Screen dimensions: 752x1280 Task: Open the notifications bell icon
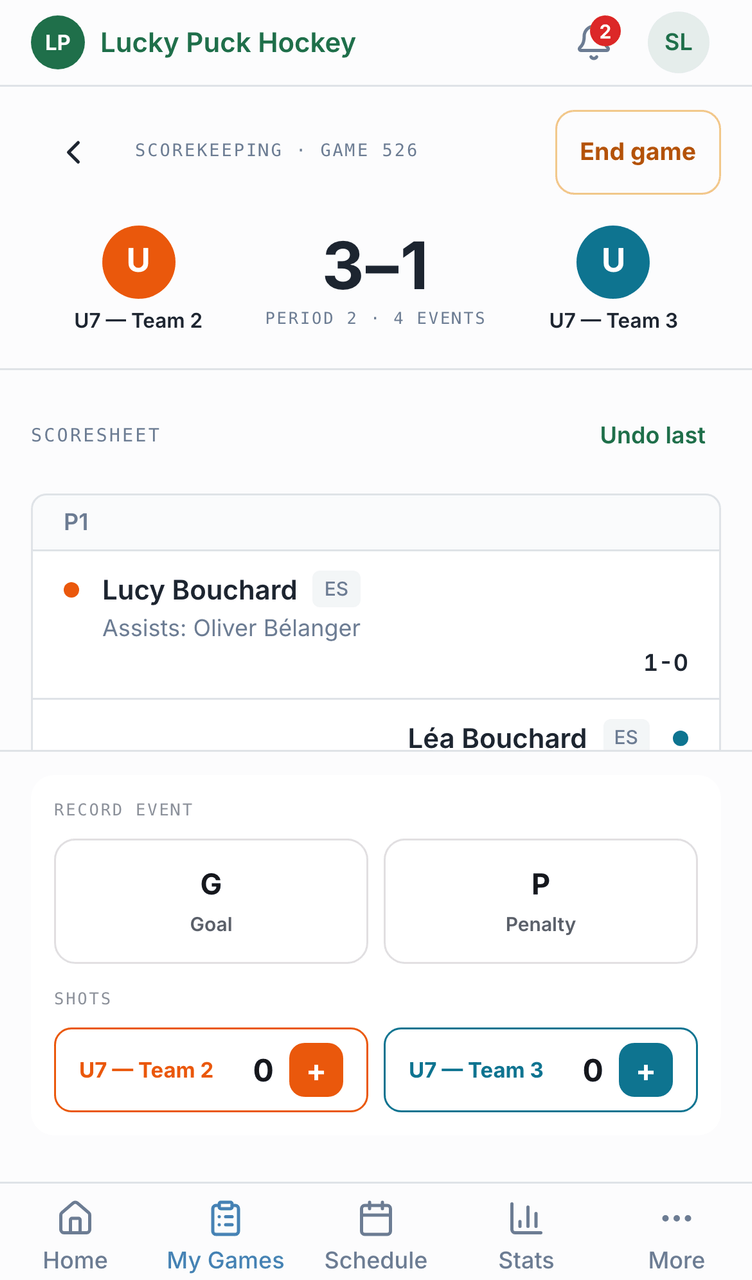594,42
